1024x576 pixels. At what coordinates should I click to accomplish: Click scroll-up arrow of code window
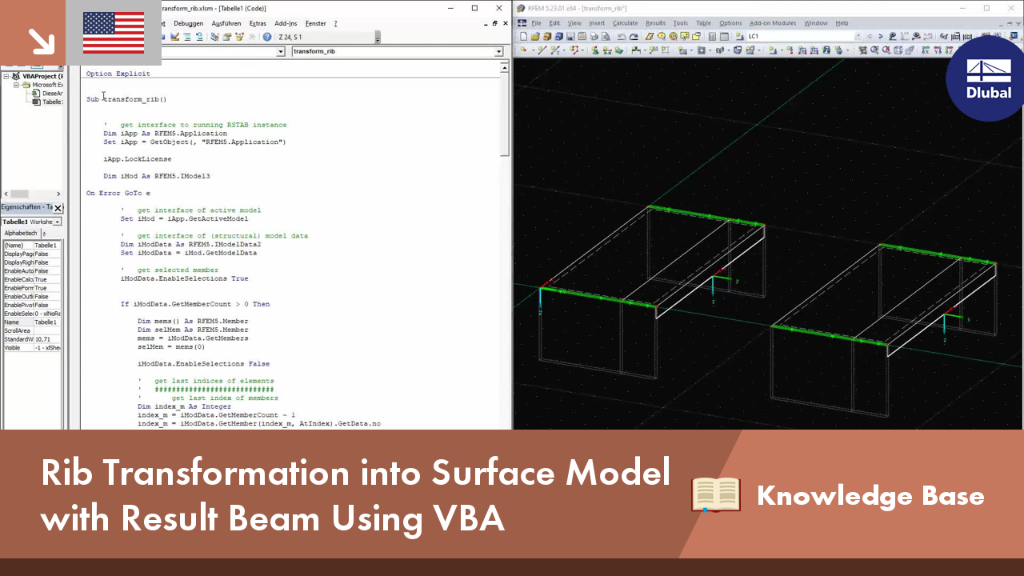(x=504, y=68)
